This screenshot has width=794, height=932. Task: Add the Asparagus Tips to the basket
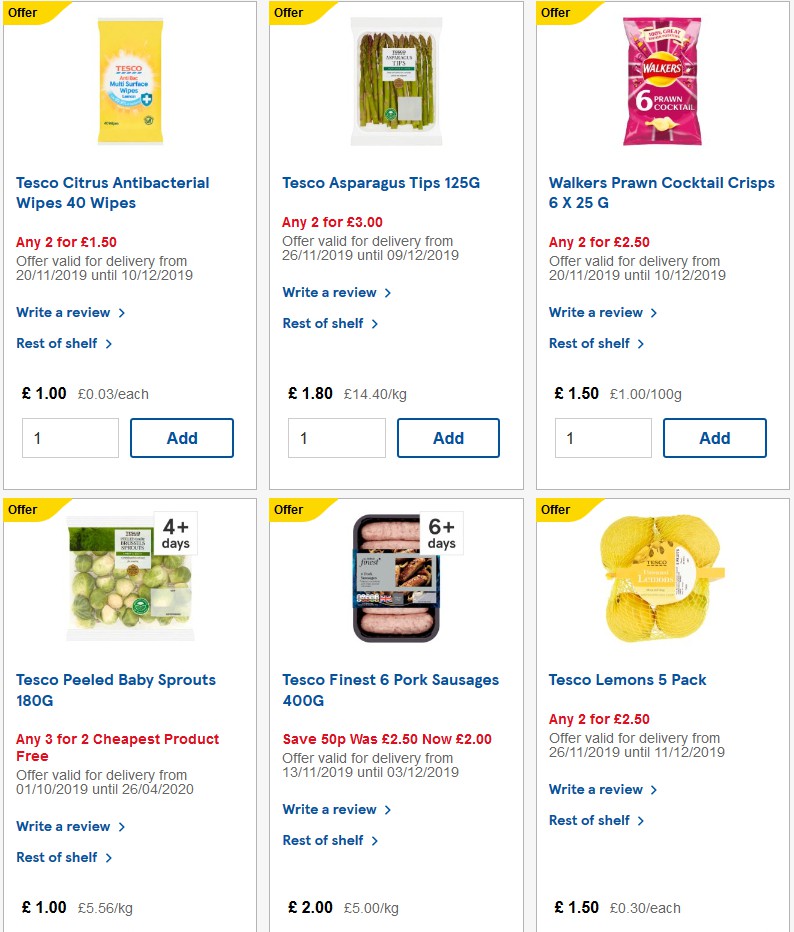pos(448,437)
